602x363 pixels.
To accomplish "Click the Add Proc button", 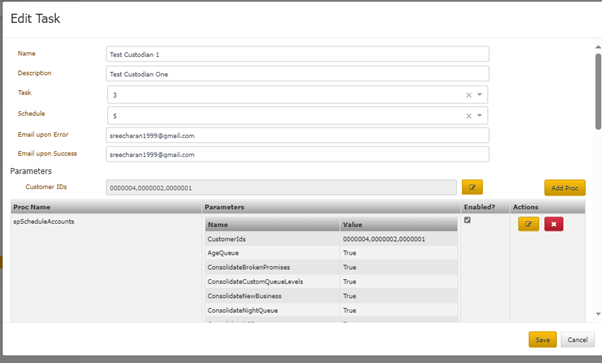I will point(565,188).
